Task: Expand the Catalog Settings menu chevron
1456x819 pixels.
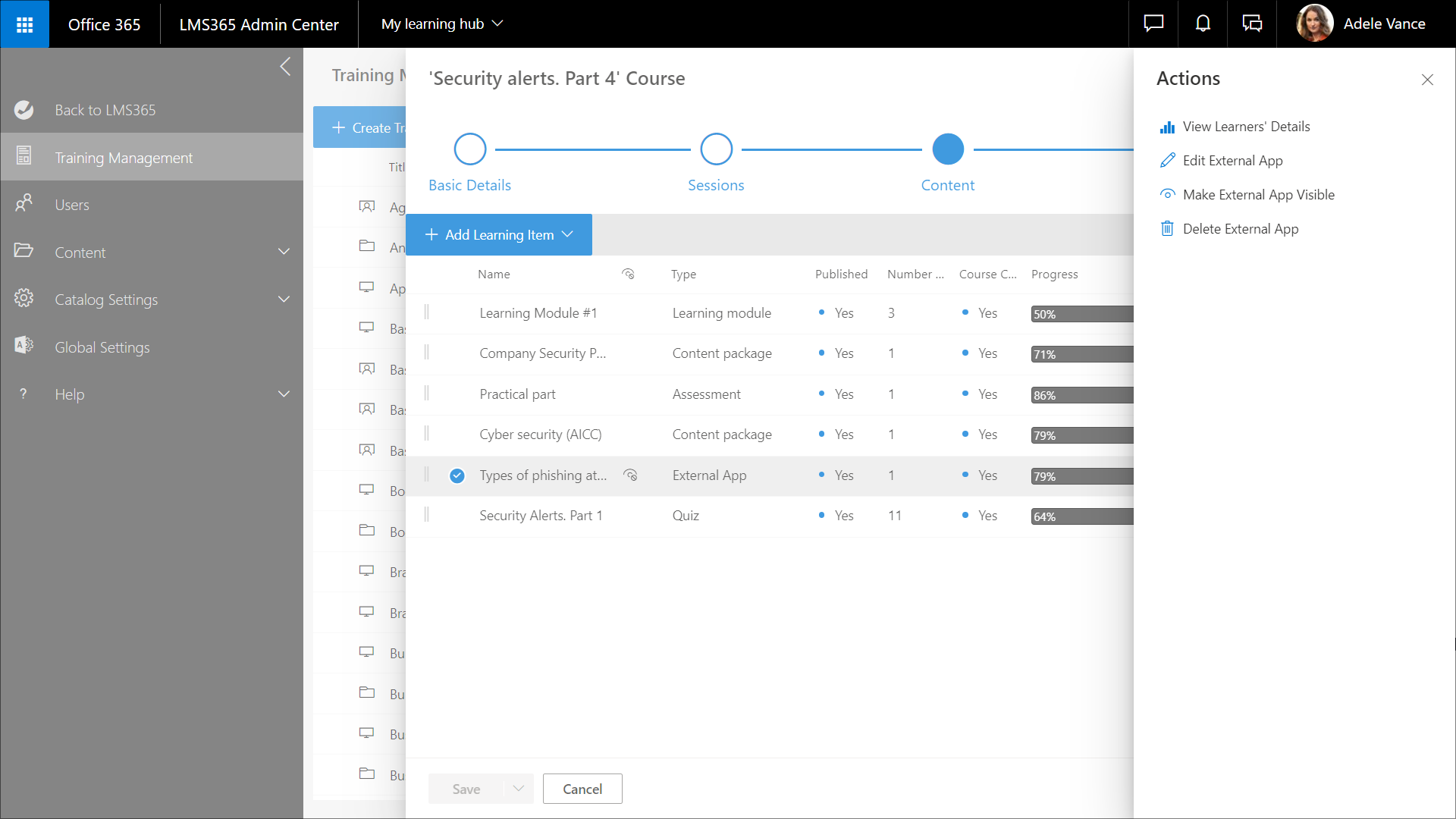Action: click(x=284, y=300)
